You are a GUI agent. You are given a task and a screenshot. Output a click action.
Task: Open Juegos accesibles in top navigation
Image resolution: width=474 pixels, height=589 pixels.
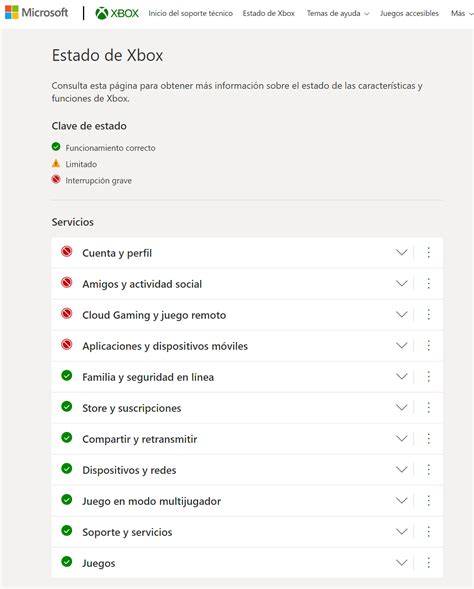point(409,14)
